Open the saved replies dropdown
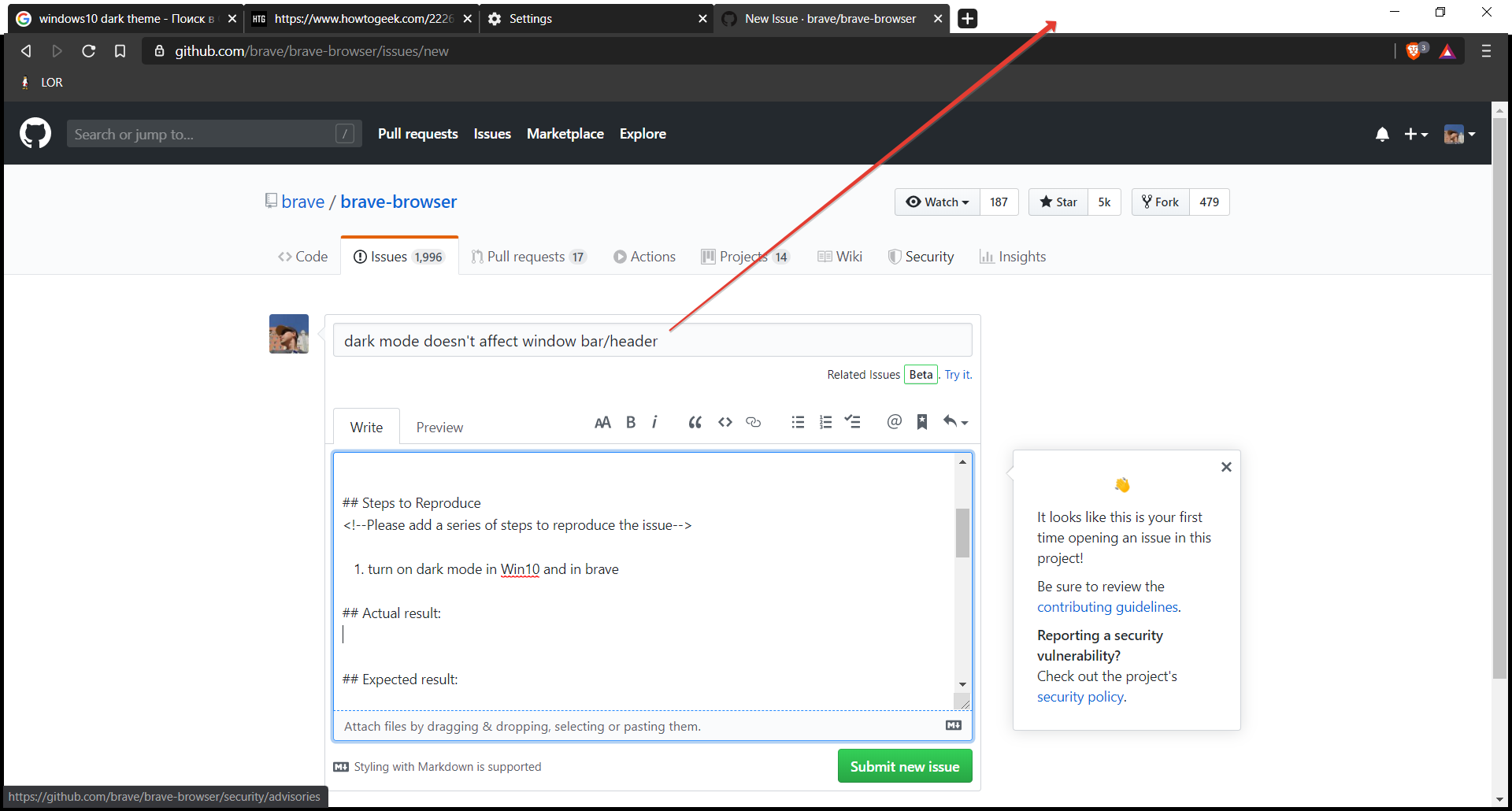 (x=955, y=423)
